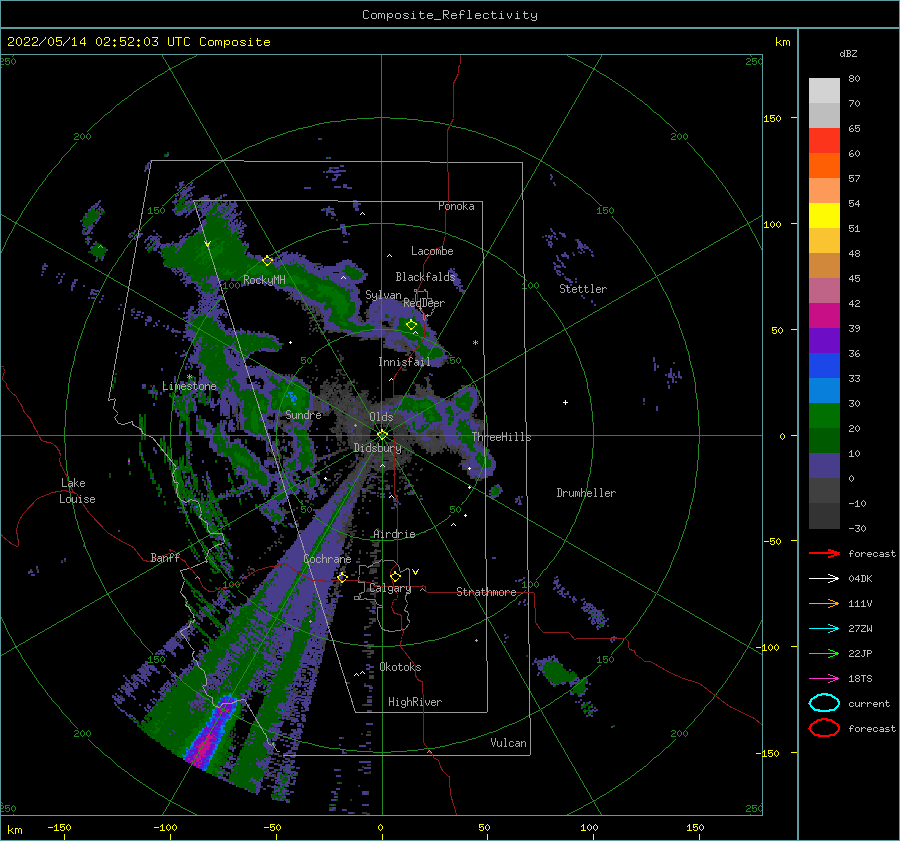
Task: Click the Lake Louise label
Action: [x=77, y=491]
